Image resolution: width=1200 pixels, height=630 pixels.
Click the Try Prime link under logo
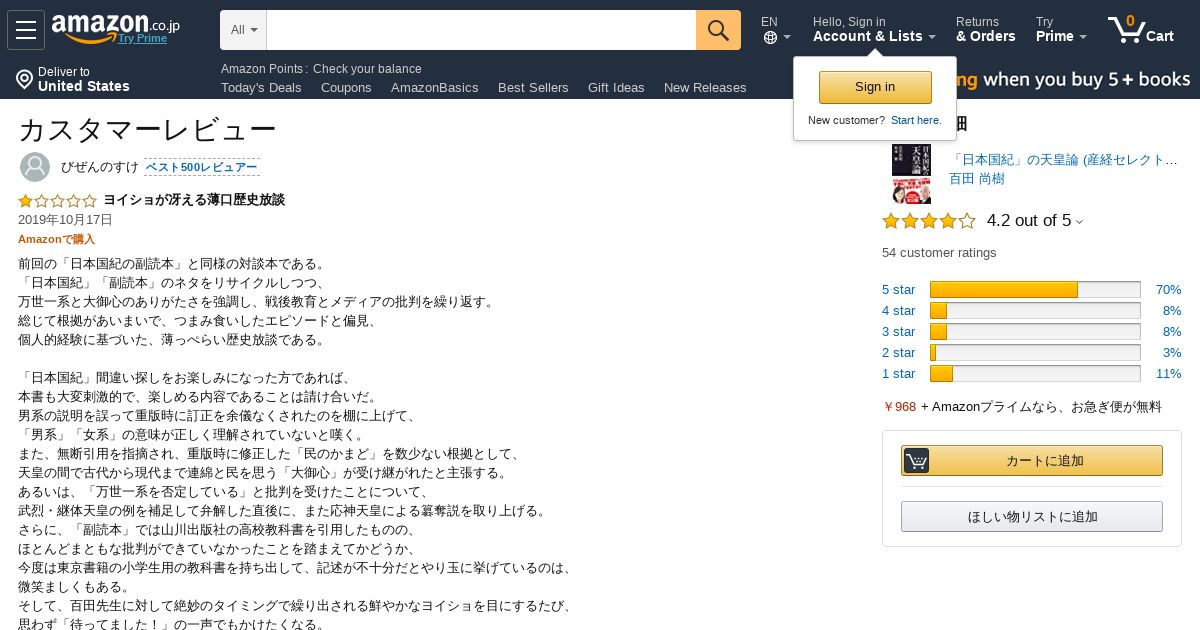pos(142,38)
